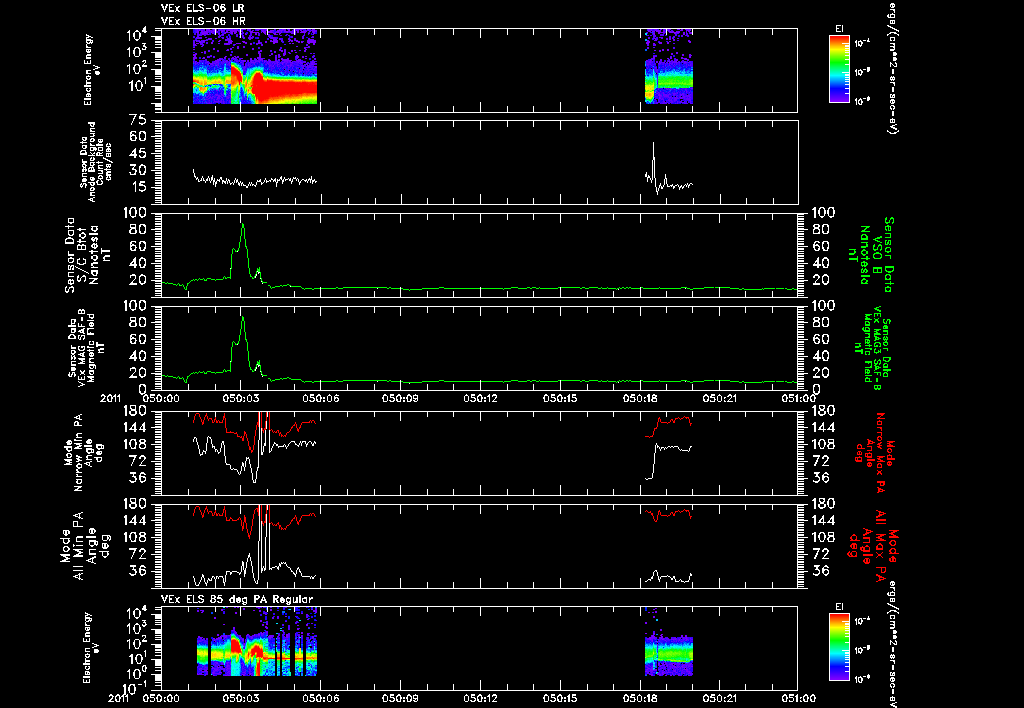Click the 050:09 time label under the MAG SAF-B panel

tap(401, 398)
